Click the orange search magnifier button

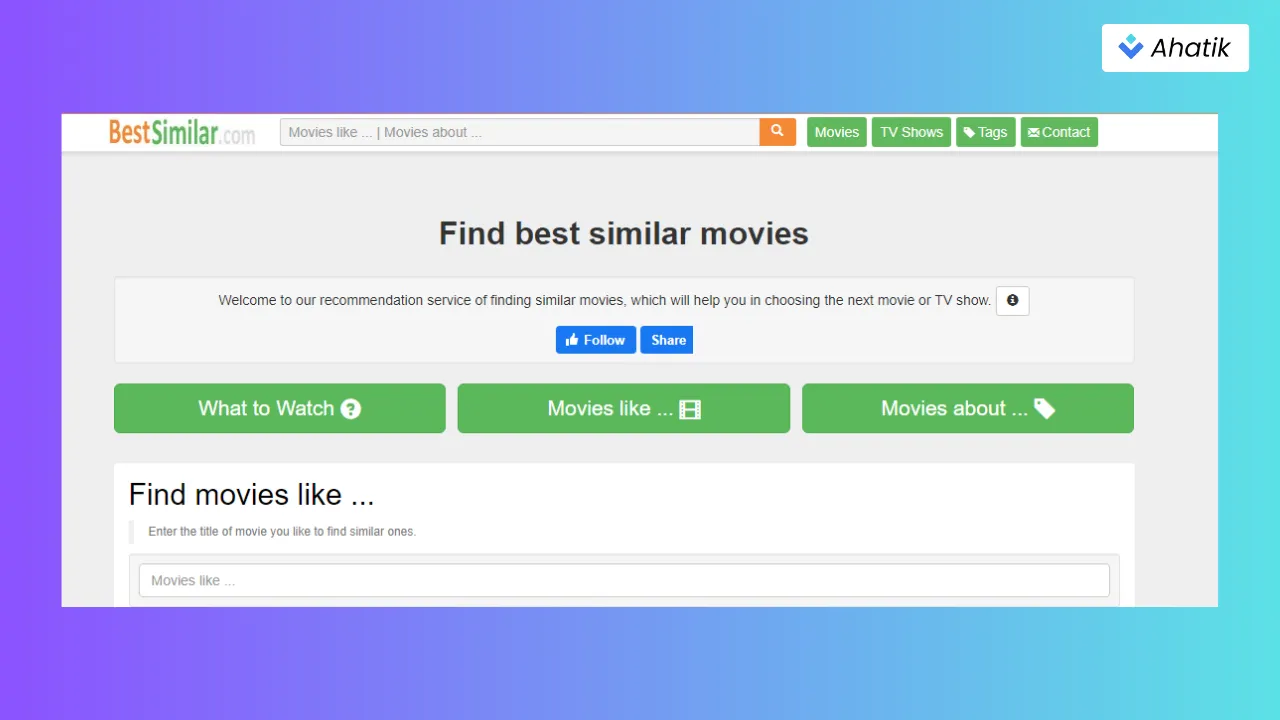777,132
